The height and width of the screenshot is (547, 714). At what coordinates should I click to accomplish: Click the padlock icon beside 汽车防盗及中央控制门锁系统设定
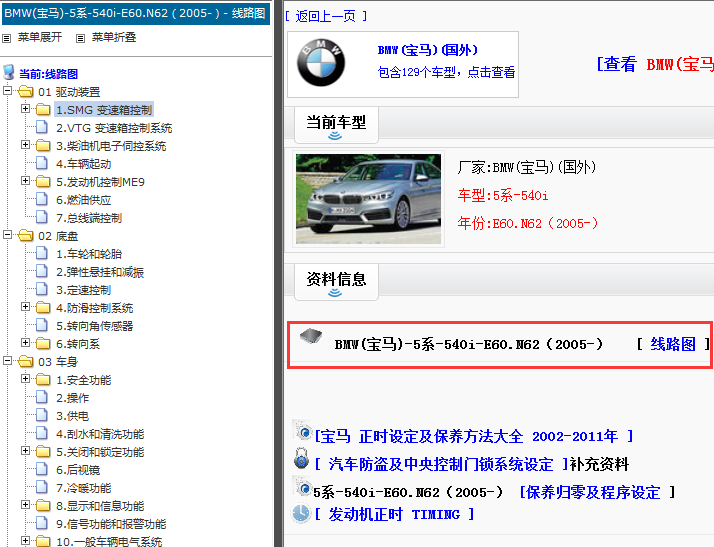point(301,458)
